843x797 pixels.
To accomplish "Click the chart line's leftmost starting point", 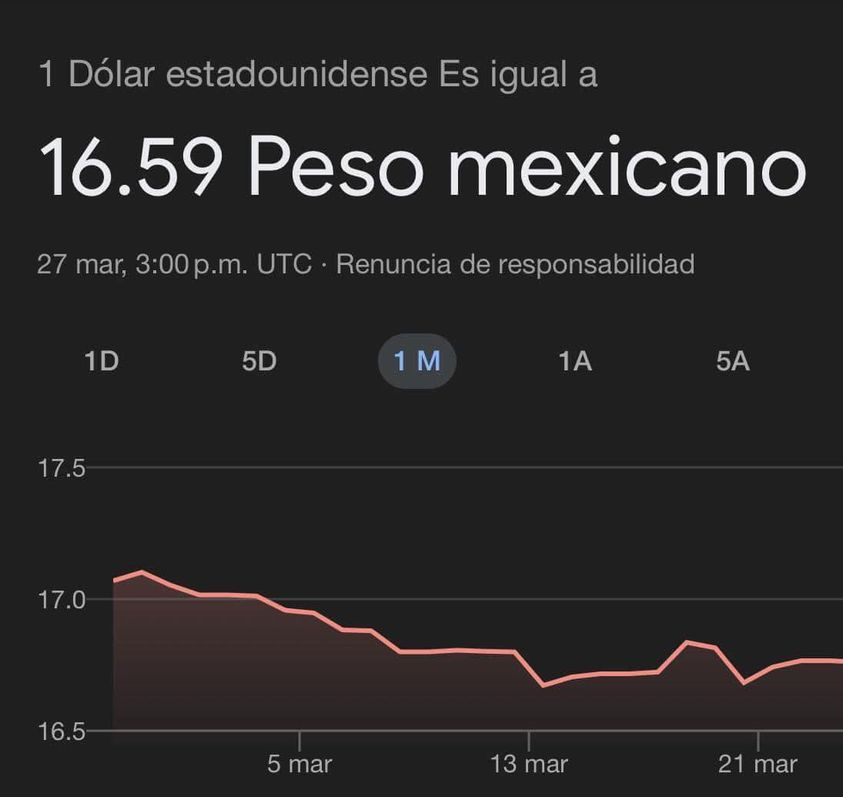I will click(x=114, y=580).
